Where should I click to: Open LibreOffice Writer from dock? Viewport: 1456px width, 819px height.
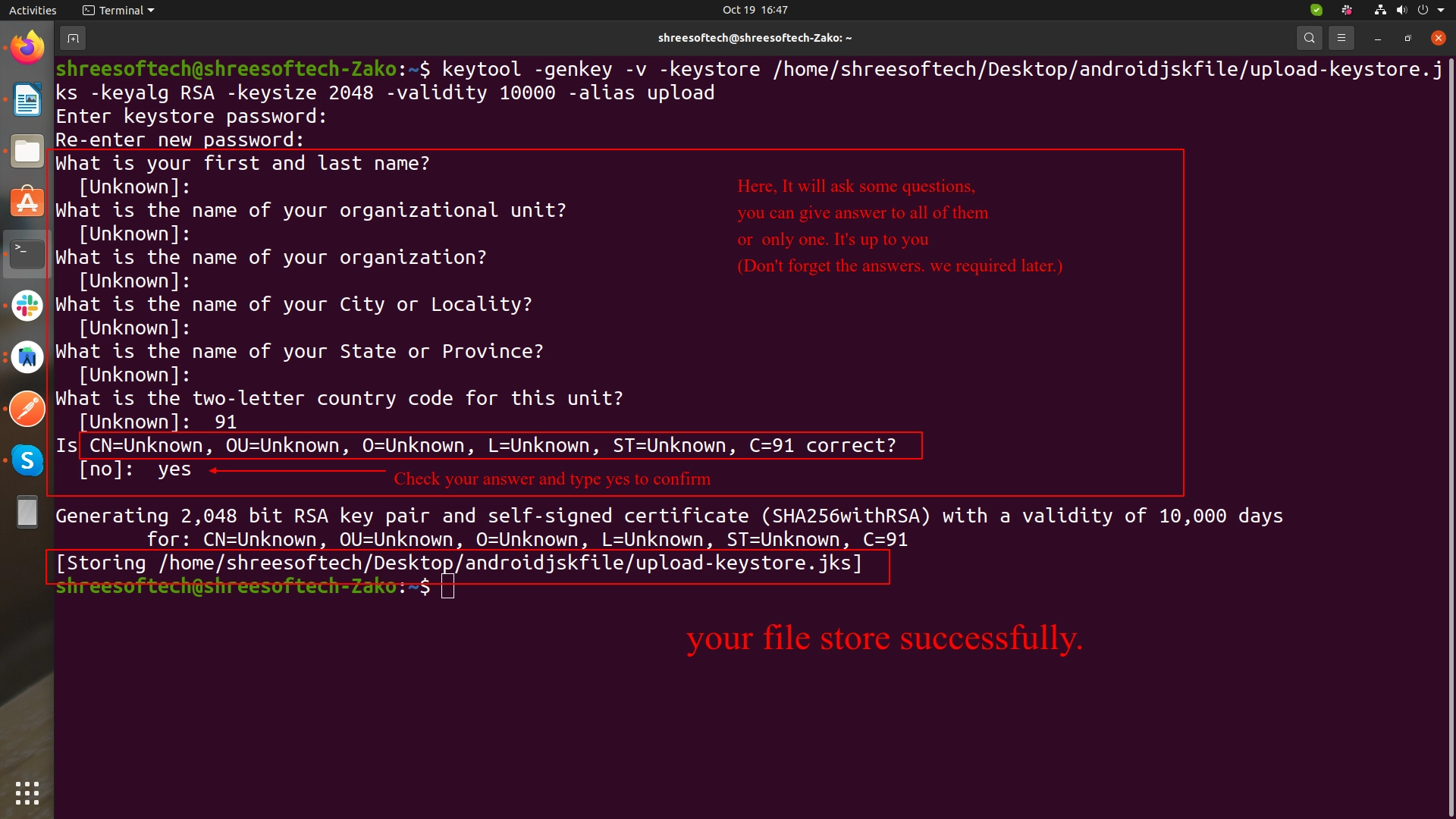click(27, 100)
